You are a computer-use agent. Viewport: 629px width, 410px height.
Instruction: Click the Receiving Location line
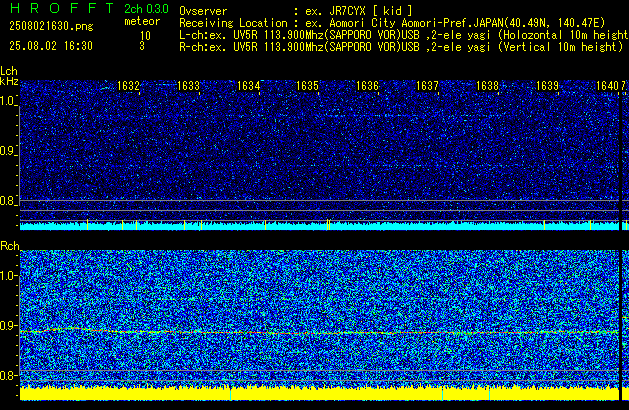[392, 23]
